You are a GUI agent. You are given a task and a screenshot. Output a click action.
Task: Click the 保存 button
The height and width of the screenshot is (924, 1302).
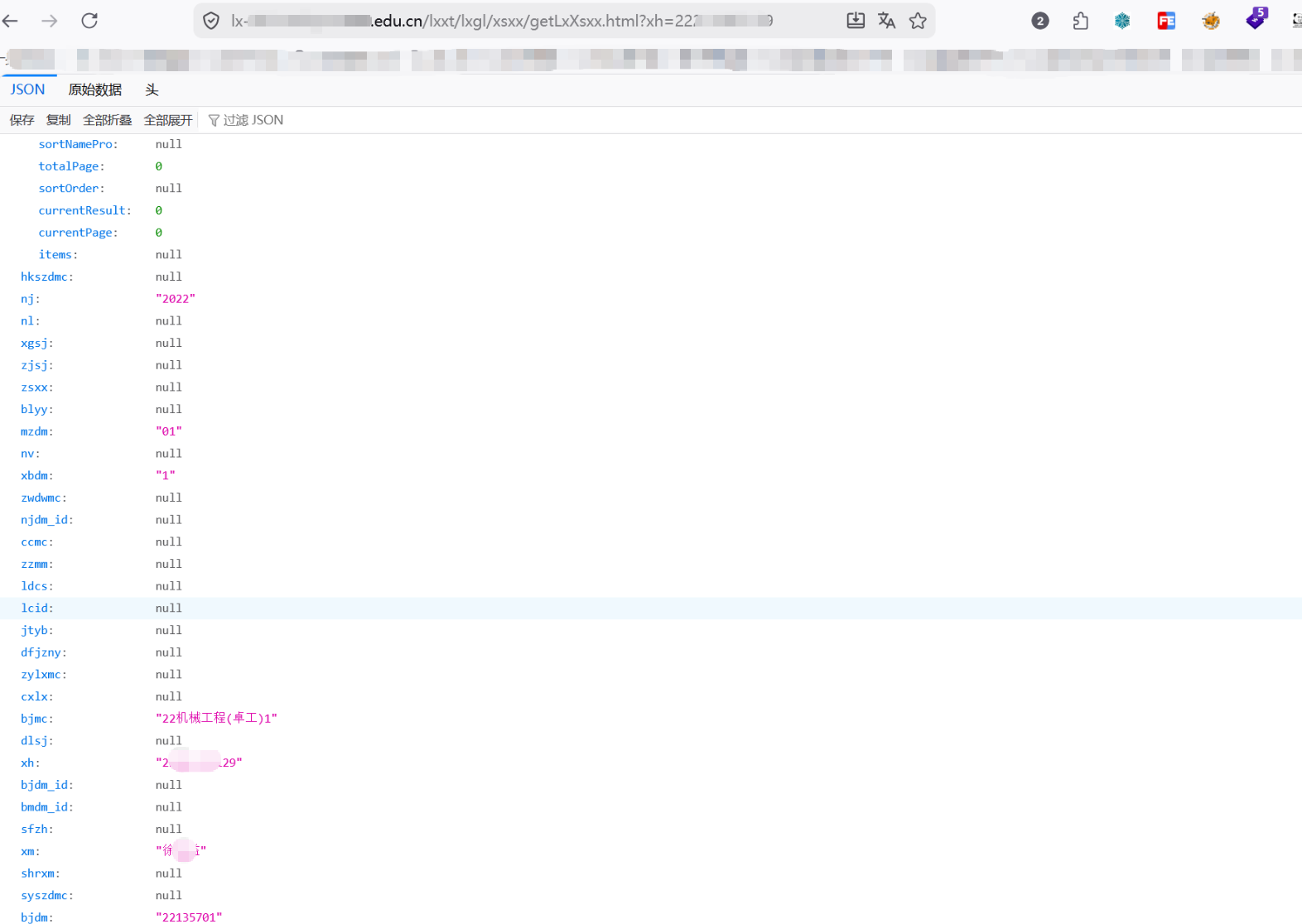[22, 120]
